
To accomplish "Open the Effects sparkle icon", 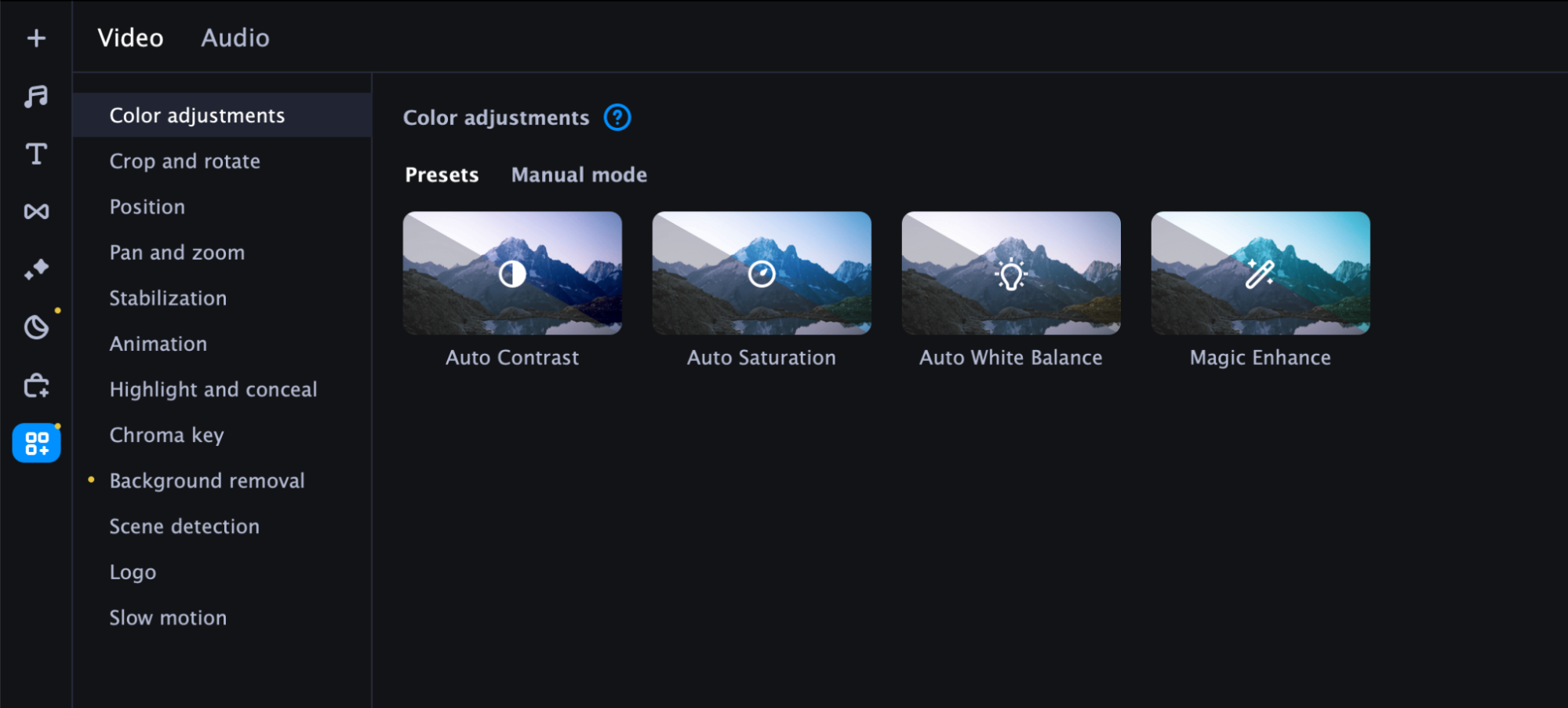I will point(36,269).
